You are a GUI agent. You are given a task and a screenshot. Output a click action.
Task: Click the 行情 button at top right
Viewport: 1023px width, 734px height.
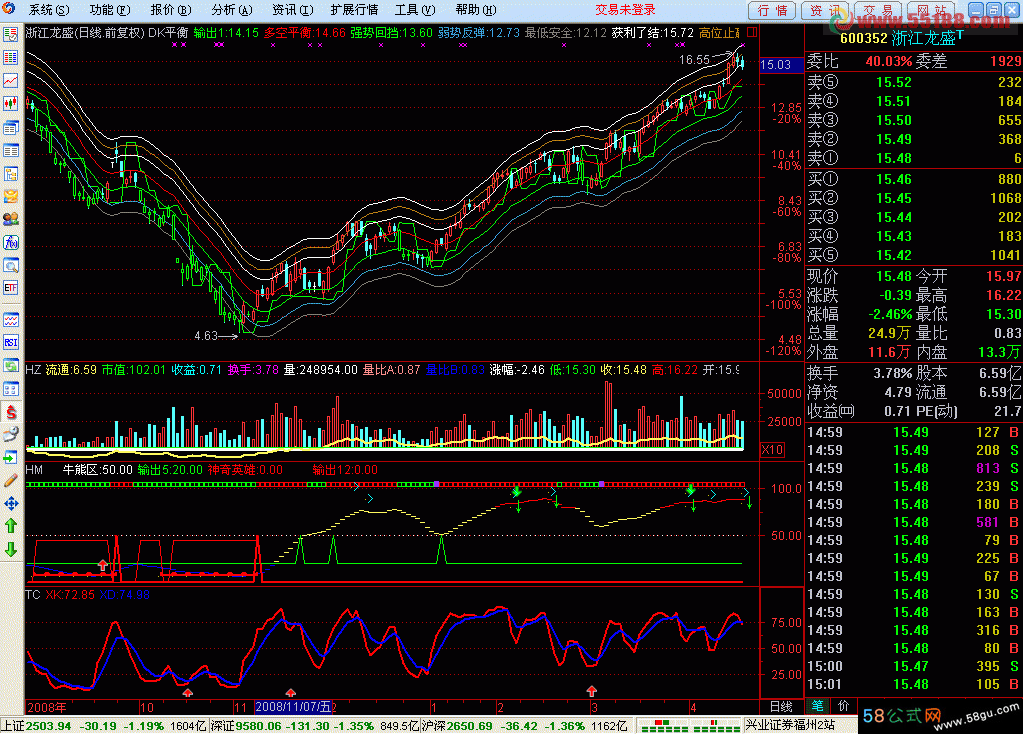coord(773,10)
